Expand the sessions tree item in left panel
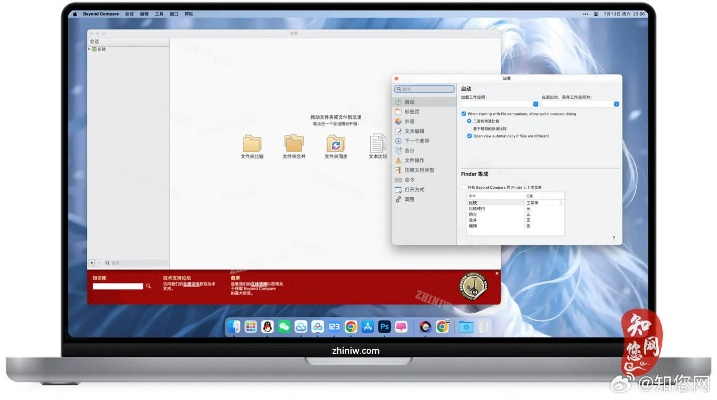The height and width of the screenshot is (400, 717). tap(89, 48)
